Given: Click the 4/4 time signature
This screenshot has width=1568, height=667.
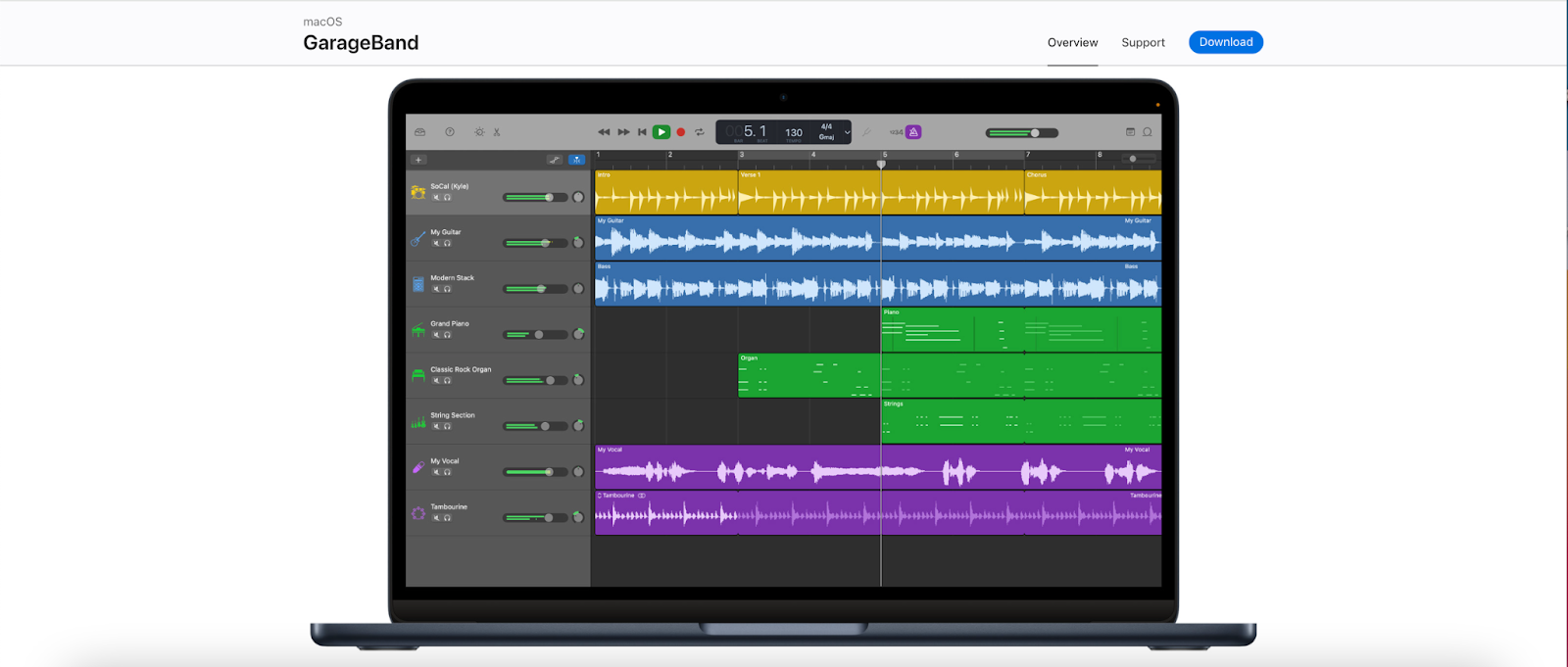Looking at the screenshot, I should (826, 126).
